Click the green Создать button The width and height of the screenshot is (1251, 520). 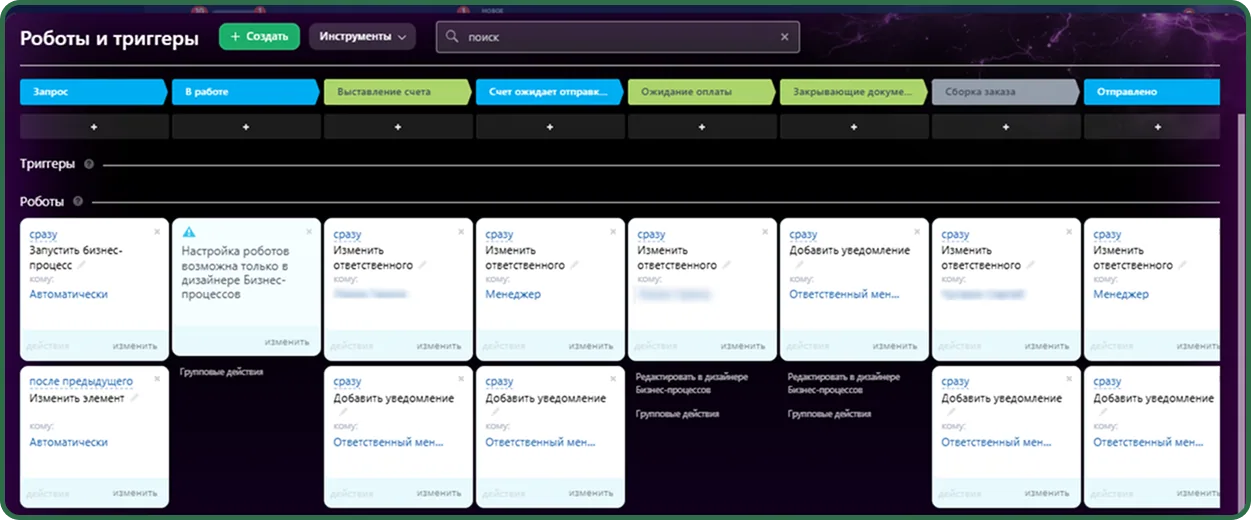pyautogui.click(x=259, y=37)
